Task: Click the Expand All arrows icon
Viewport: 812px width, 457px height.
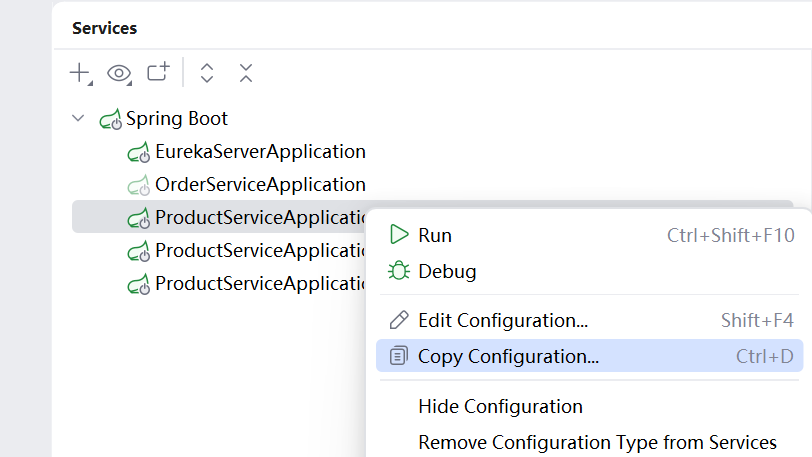Action: (207, 73)
